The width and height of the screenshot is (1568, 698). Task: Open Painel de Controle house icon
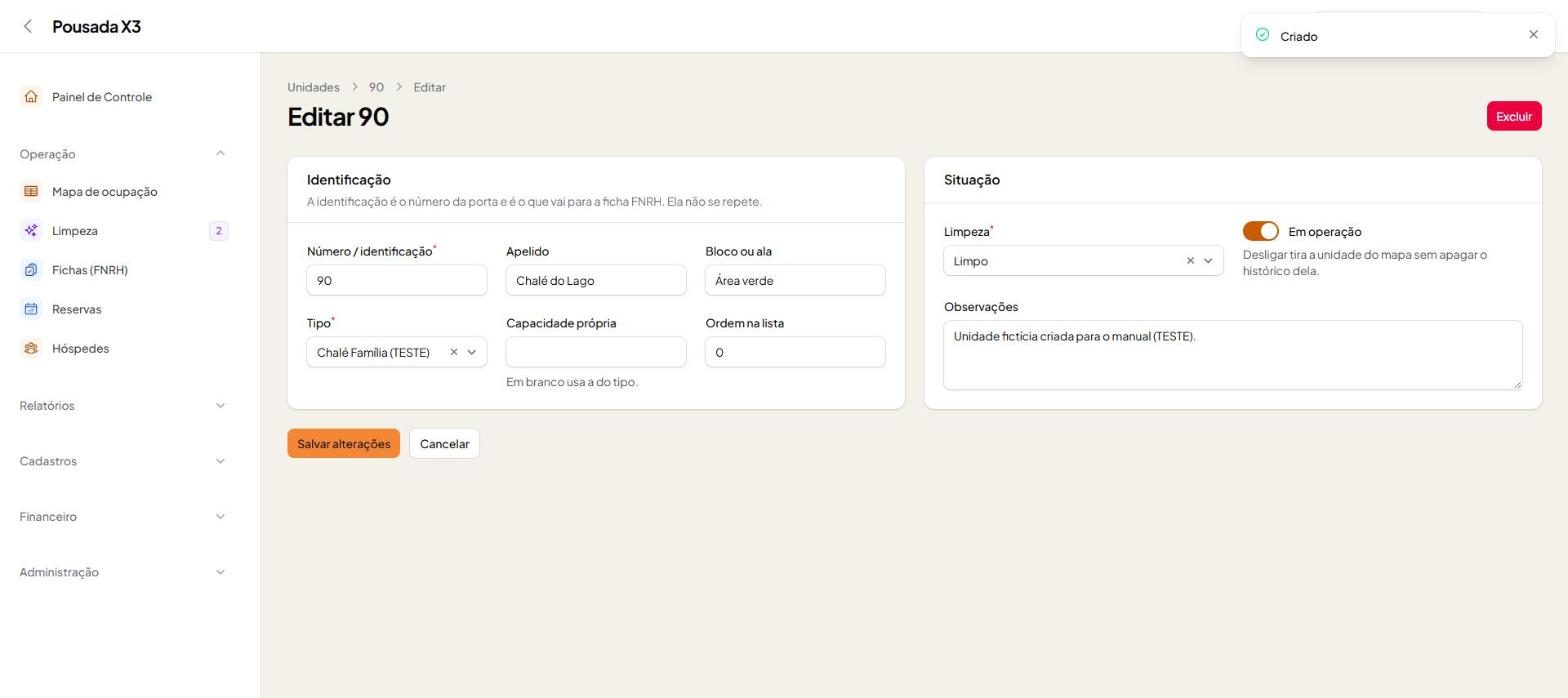(x=31, y=97)
